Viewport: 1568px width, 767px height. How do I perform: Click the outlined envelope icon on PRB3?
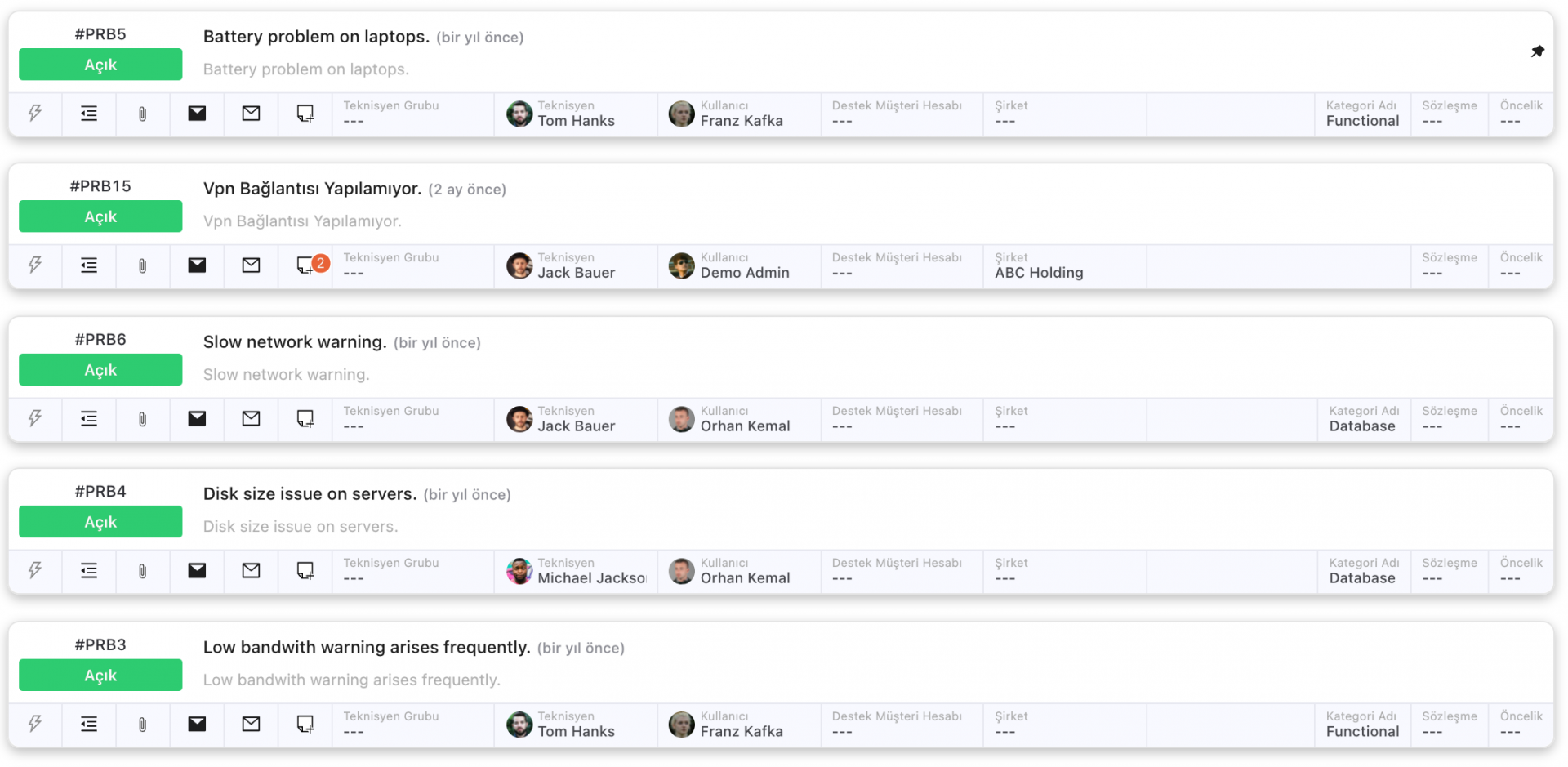point(251,724)
